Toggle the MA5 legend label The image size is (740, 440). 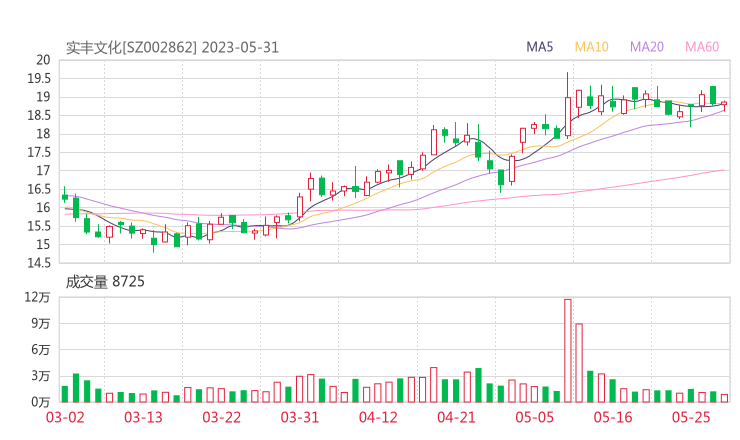pyautogui.click(x=540, y=47)
